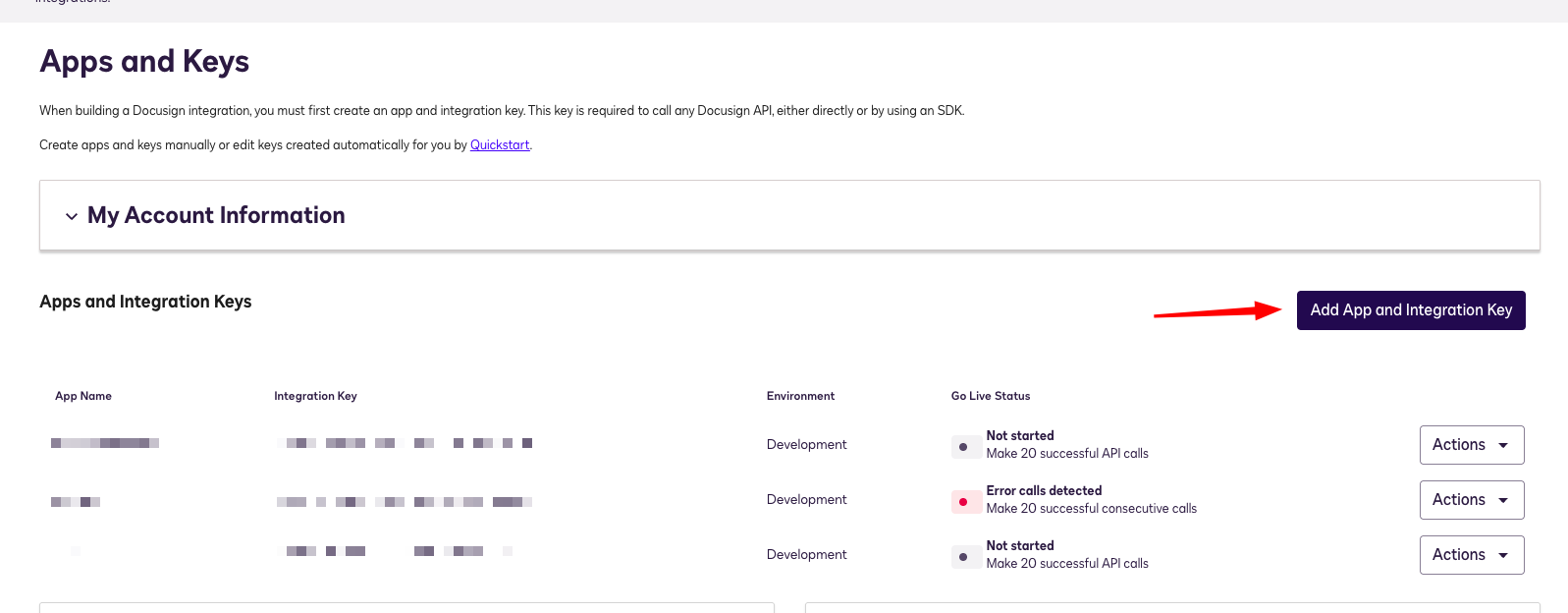
Task: Click the Integration Key column header
Action: 315,396
